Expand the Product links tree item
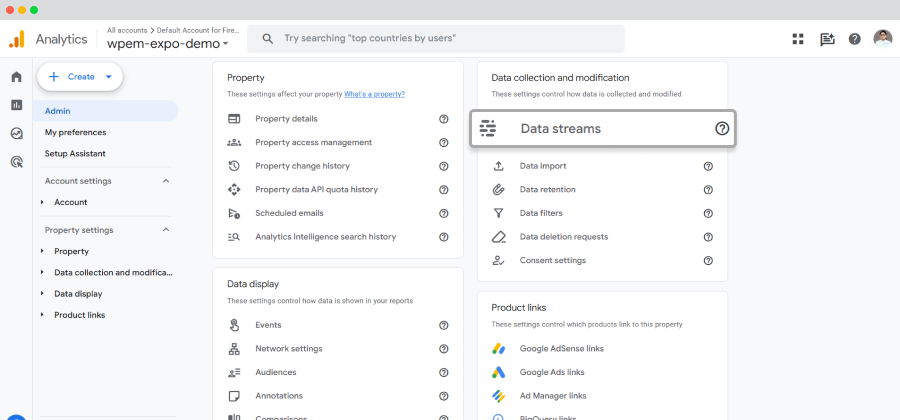The width and height of the screenshot is (900, 420). 42,315
